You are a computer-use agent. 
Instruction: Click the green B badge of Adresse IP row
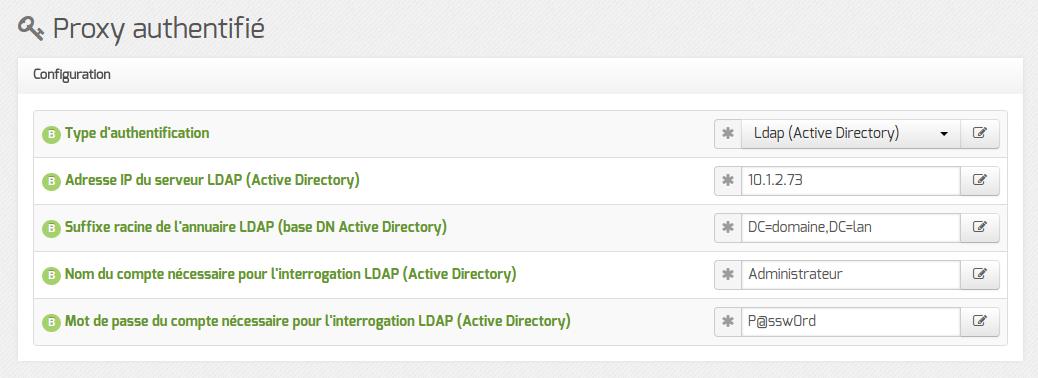tap(51, 181)
